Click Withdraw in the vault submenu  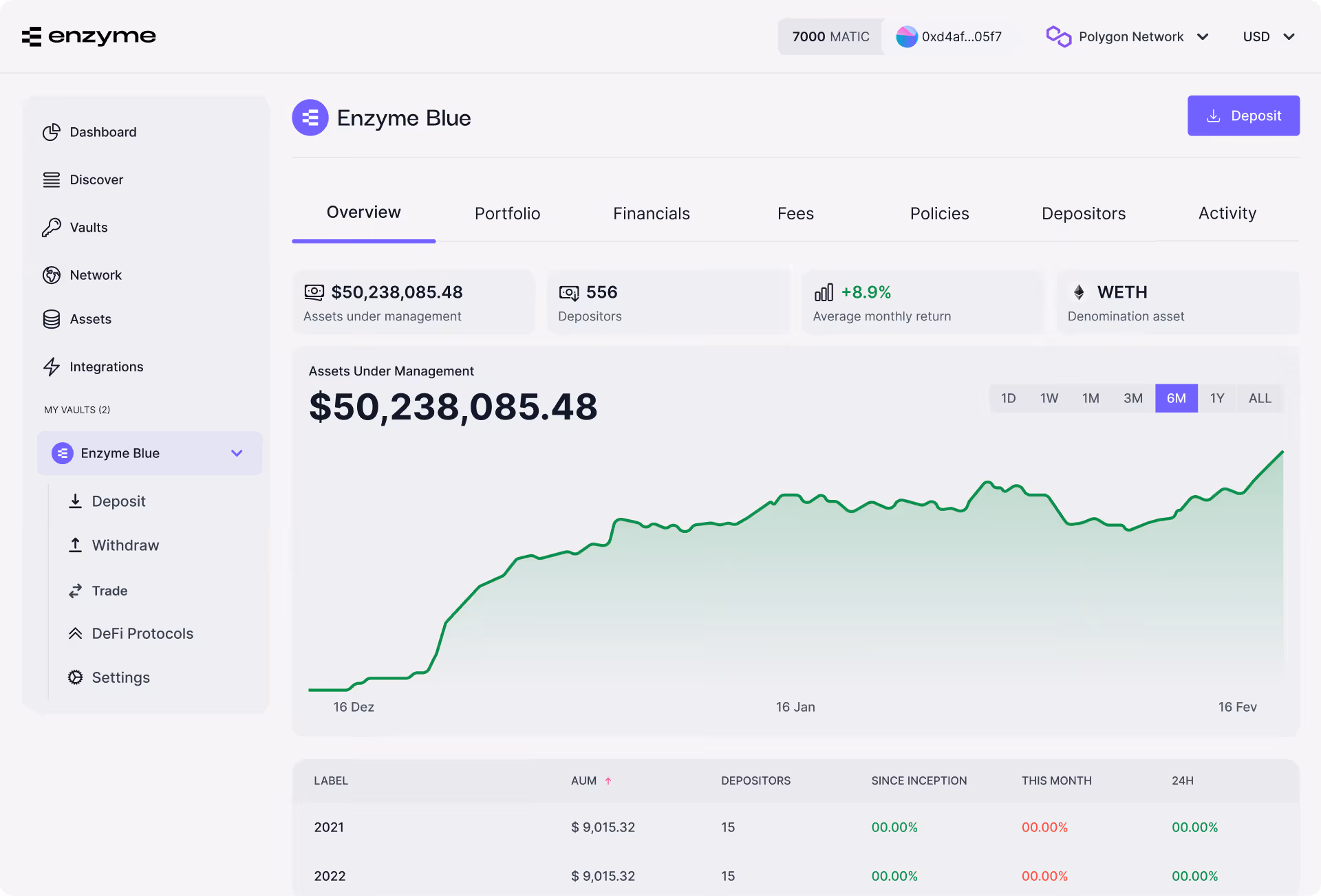pos(125,545)
